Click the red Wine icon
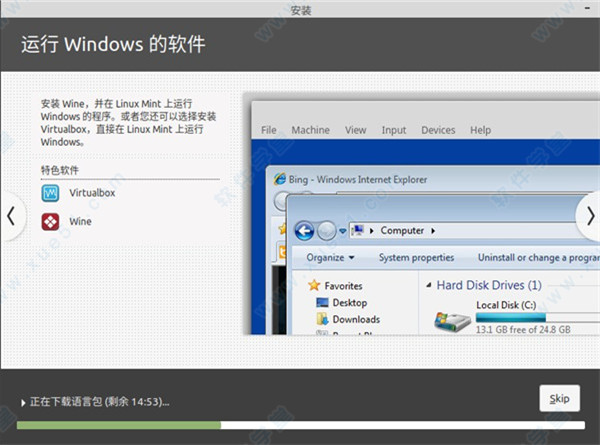This screenshot has width=600, height=445. pos(50,220)
